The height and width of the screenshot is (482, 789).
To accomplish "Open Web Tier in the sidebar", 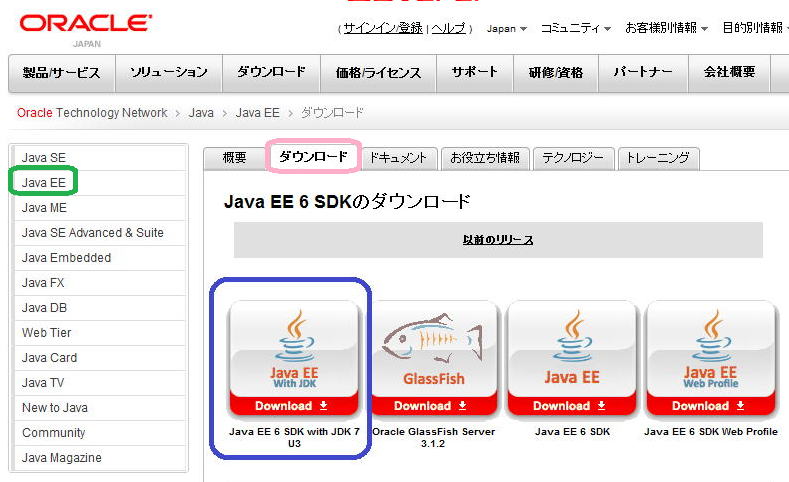I will pyautogui.click(x=100, y=333).
